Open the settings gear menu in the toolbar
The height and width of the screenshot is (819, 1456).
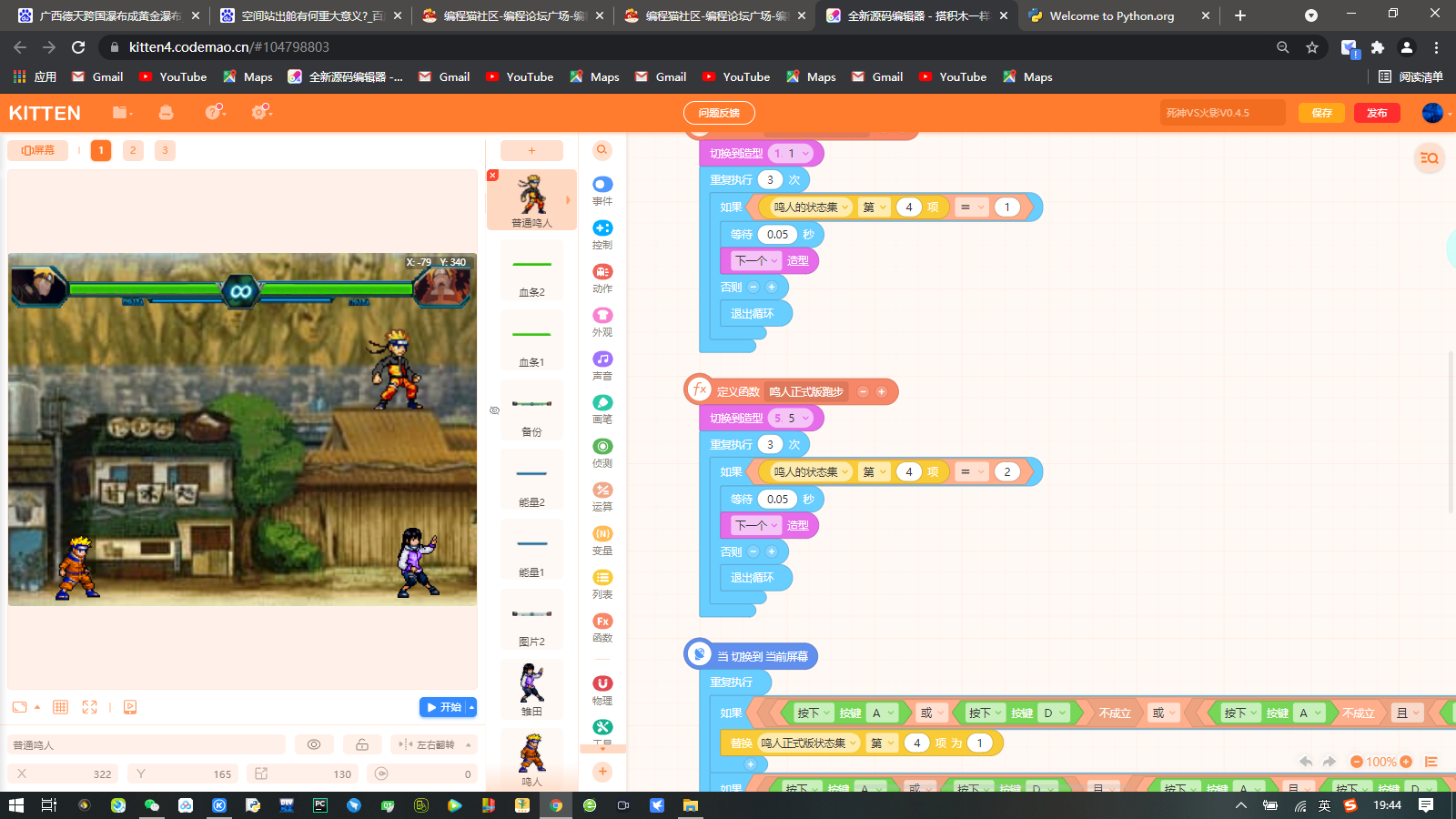click(261, 112)
